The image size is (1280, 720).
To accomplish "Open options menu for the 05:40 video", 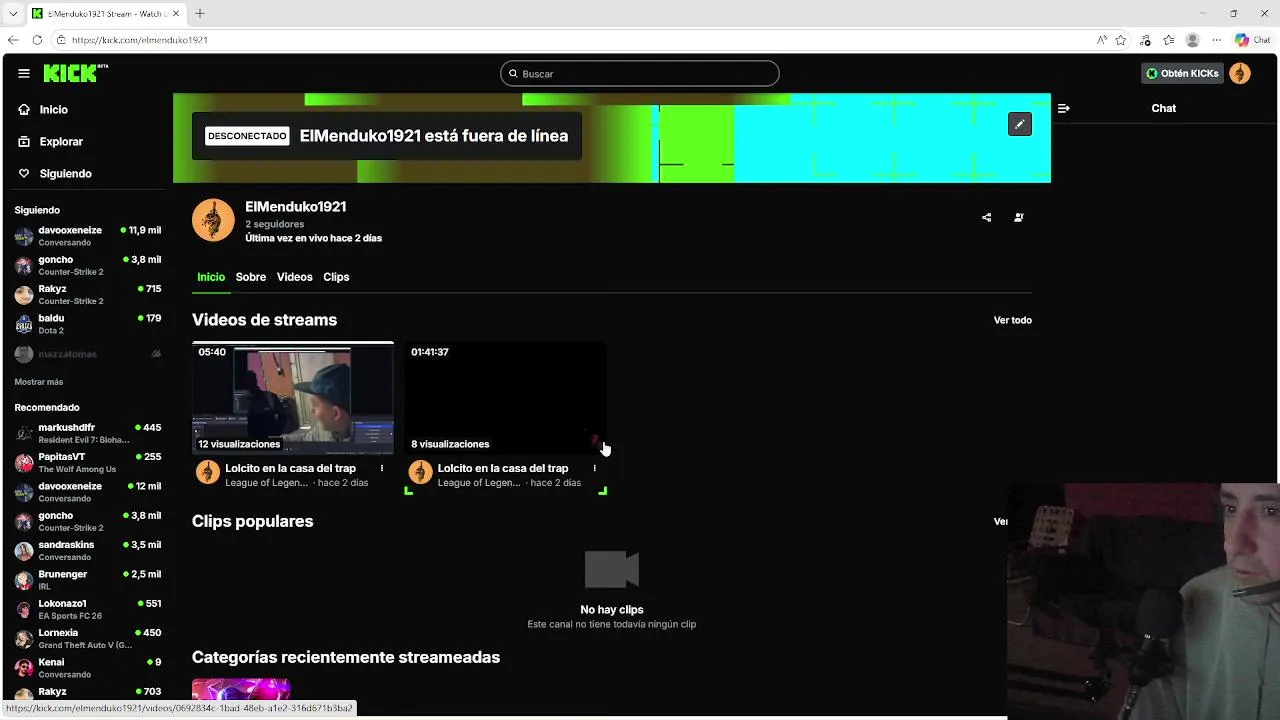I will pyautogui.click(x=381, y=468).
